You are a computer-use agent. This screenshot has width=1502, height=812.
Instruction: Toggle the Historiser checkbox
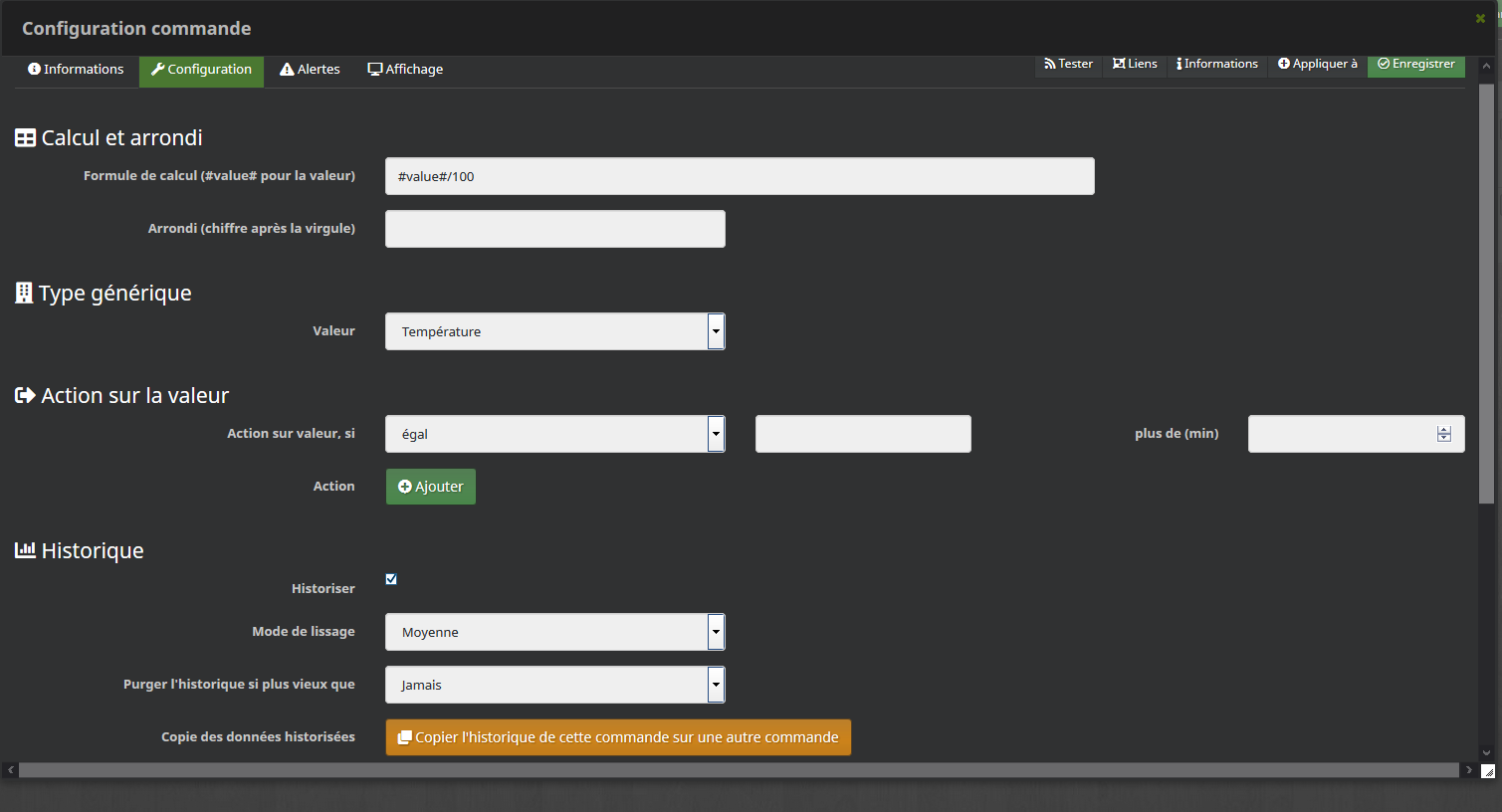click(391, 579)
